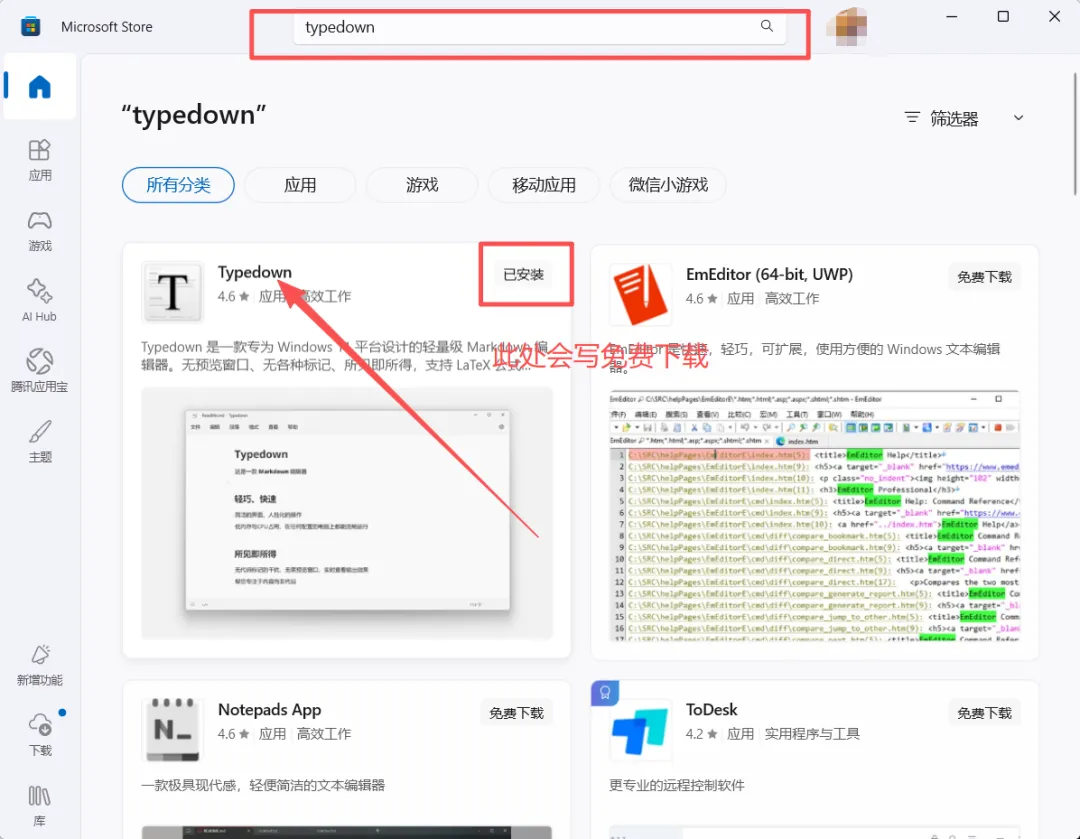Open 新增功能 in sidebar
The height and width of the screenshot is (839, 1080).
[x=39, y=665]
